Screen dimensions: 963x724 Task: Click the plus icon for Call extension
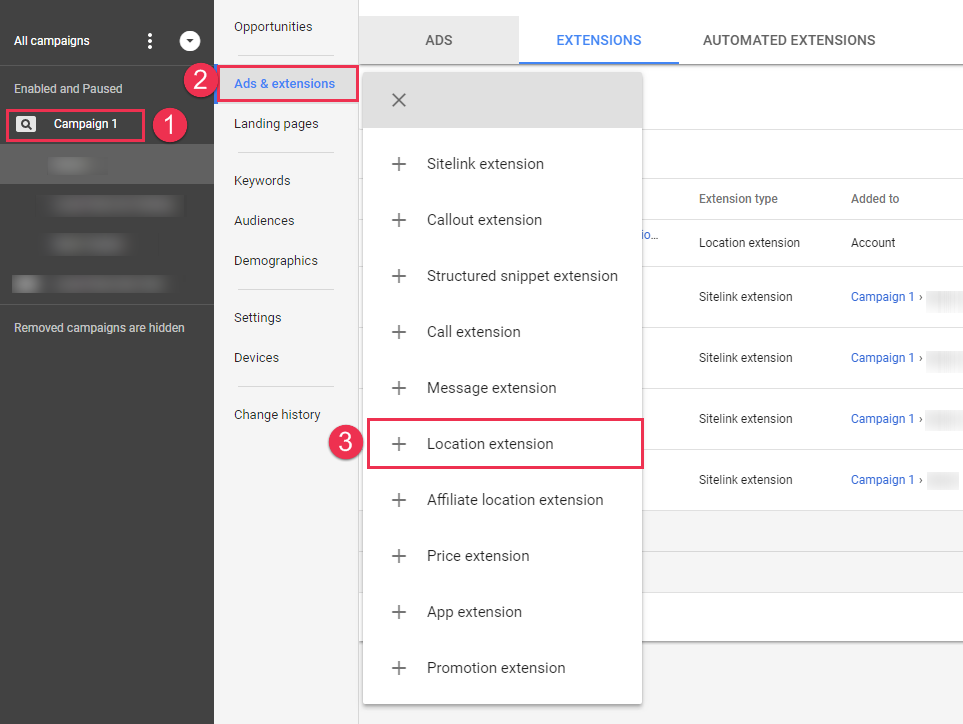click(x=399, y=332)
